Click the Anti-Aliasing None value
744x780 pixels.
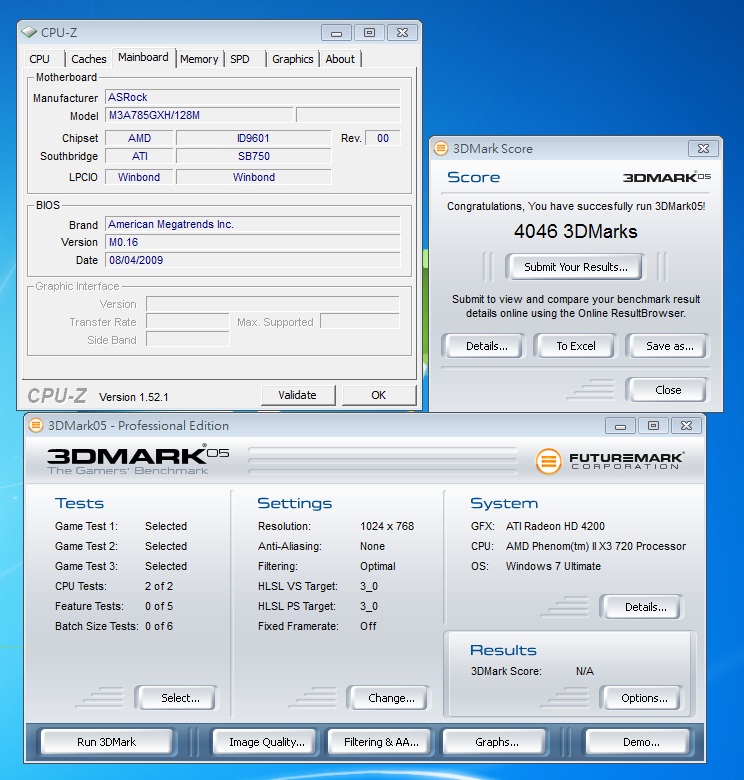click(x=372, y=546)
